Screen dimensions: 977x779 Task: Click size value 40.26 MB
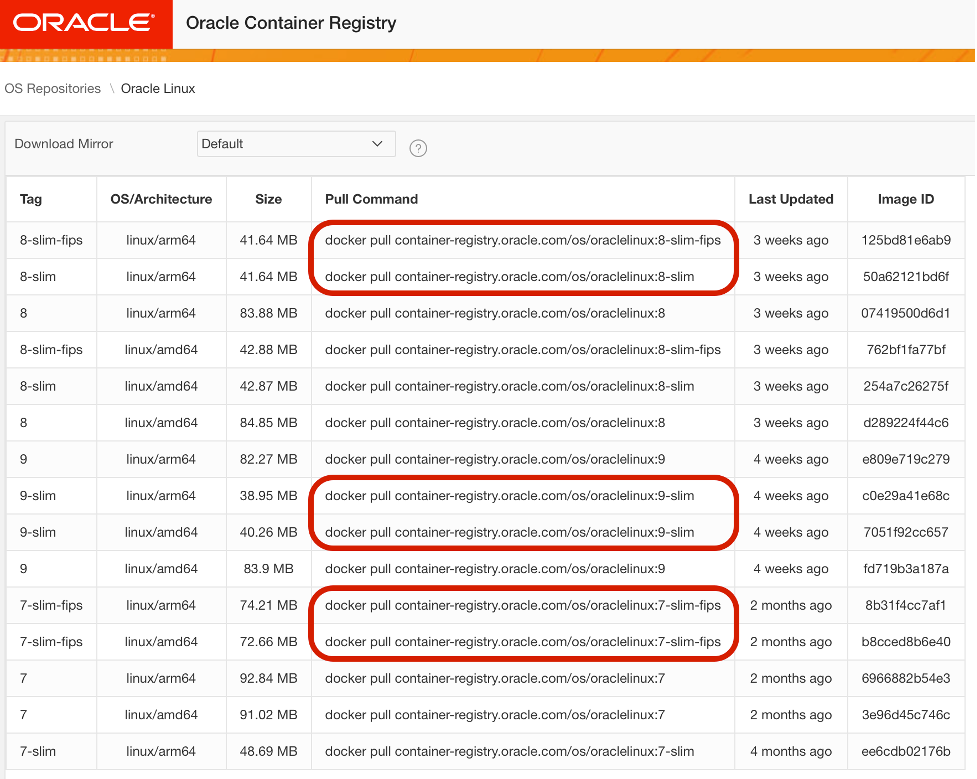click(269, 532)
